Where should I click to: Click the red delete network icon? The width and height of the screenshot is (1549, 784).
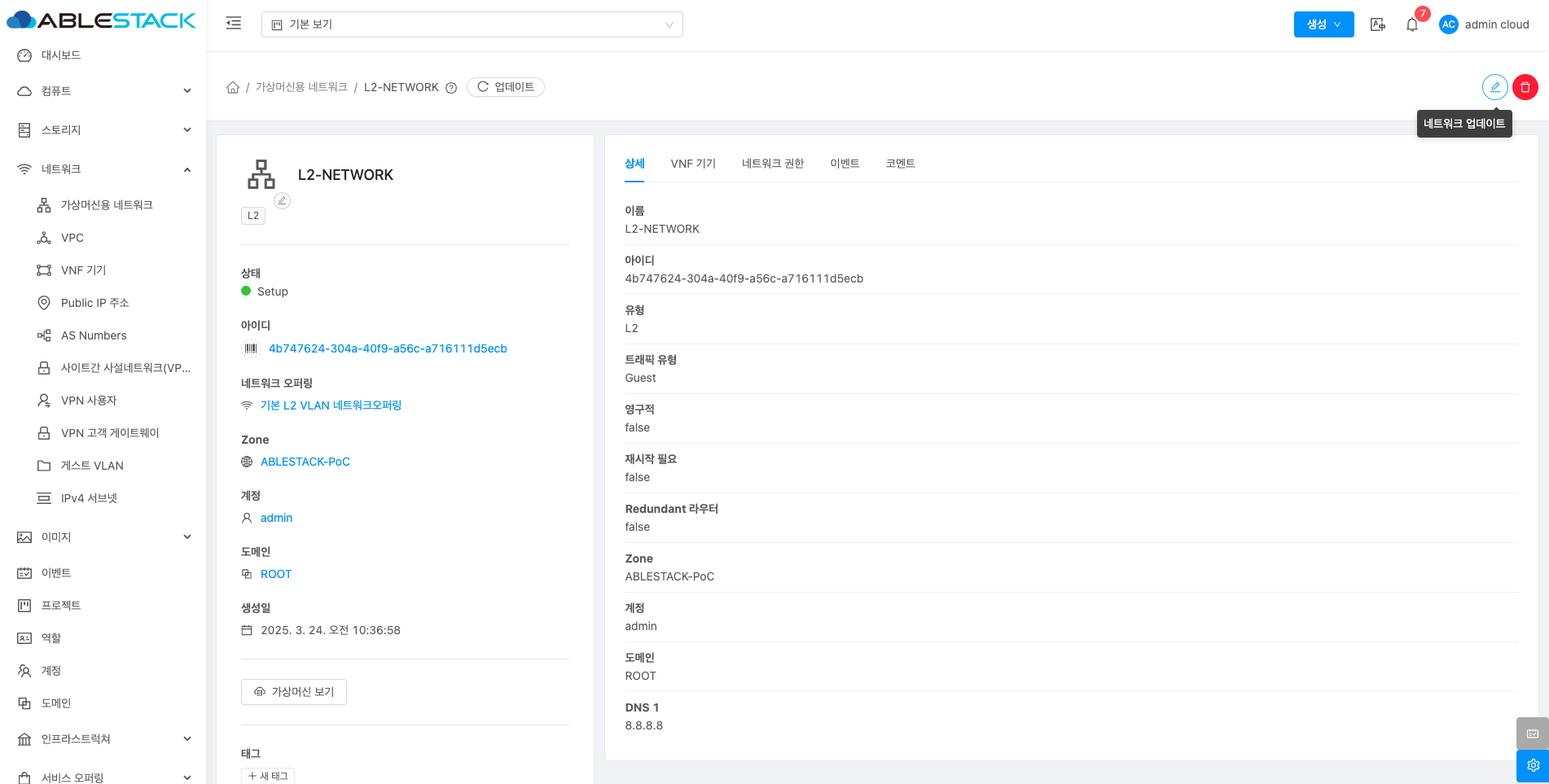click(x=1525, y=87)
